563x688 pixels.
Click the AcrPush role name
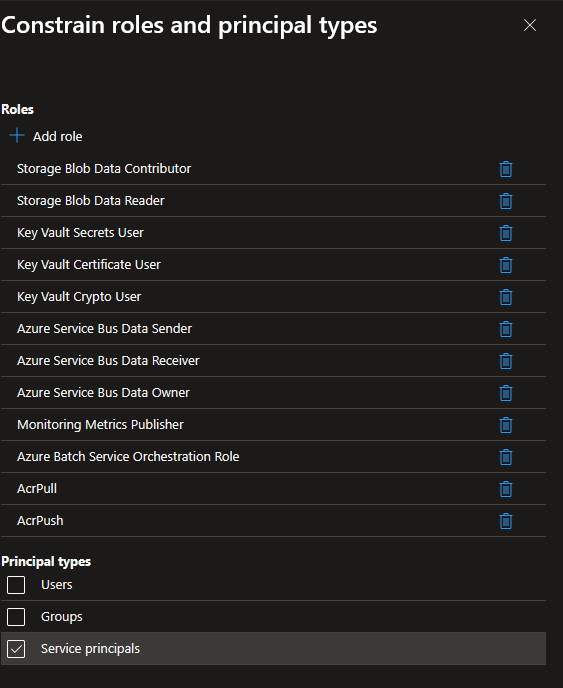click(40, 521)
